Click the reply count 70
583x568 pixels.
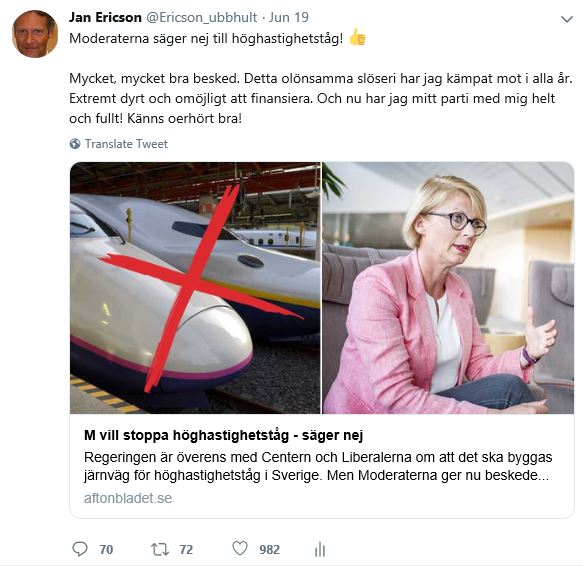click(106, 549)
